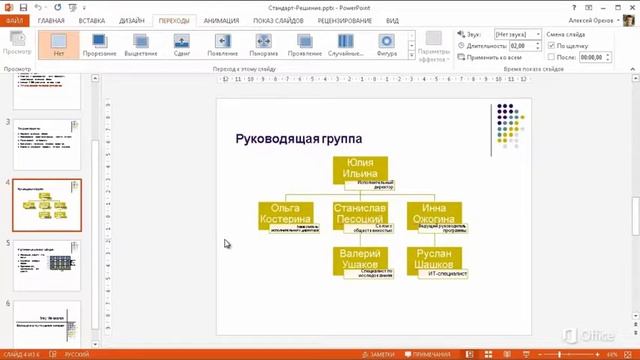Switch to Reading view in status bar
640x360 pixels.
tap(507, 354)
